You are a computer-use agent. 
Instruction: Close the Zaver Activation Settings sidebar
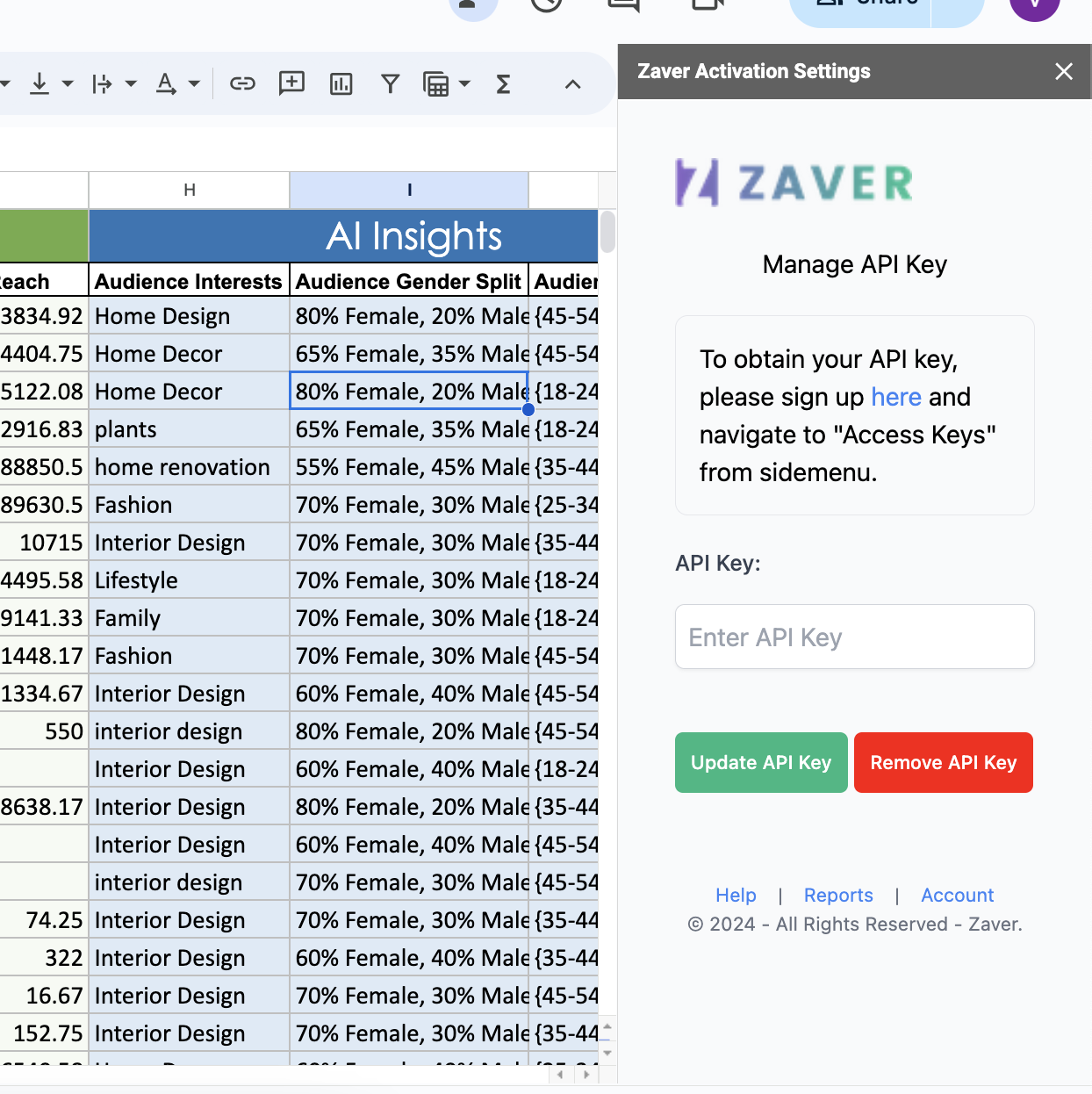tap(1064, 71)
